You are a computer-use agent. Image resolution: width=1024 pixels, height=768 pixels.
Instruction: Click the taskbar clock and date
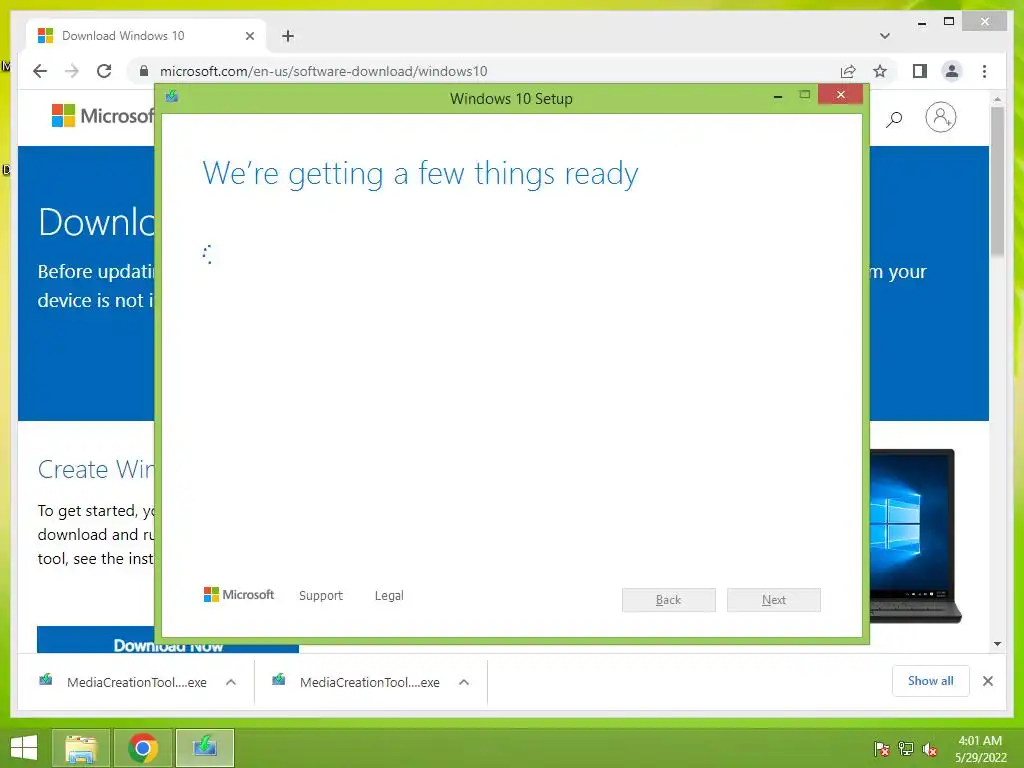click(980, 749)
